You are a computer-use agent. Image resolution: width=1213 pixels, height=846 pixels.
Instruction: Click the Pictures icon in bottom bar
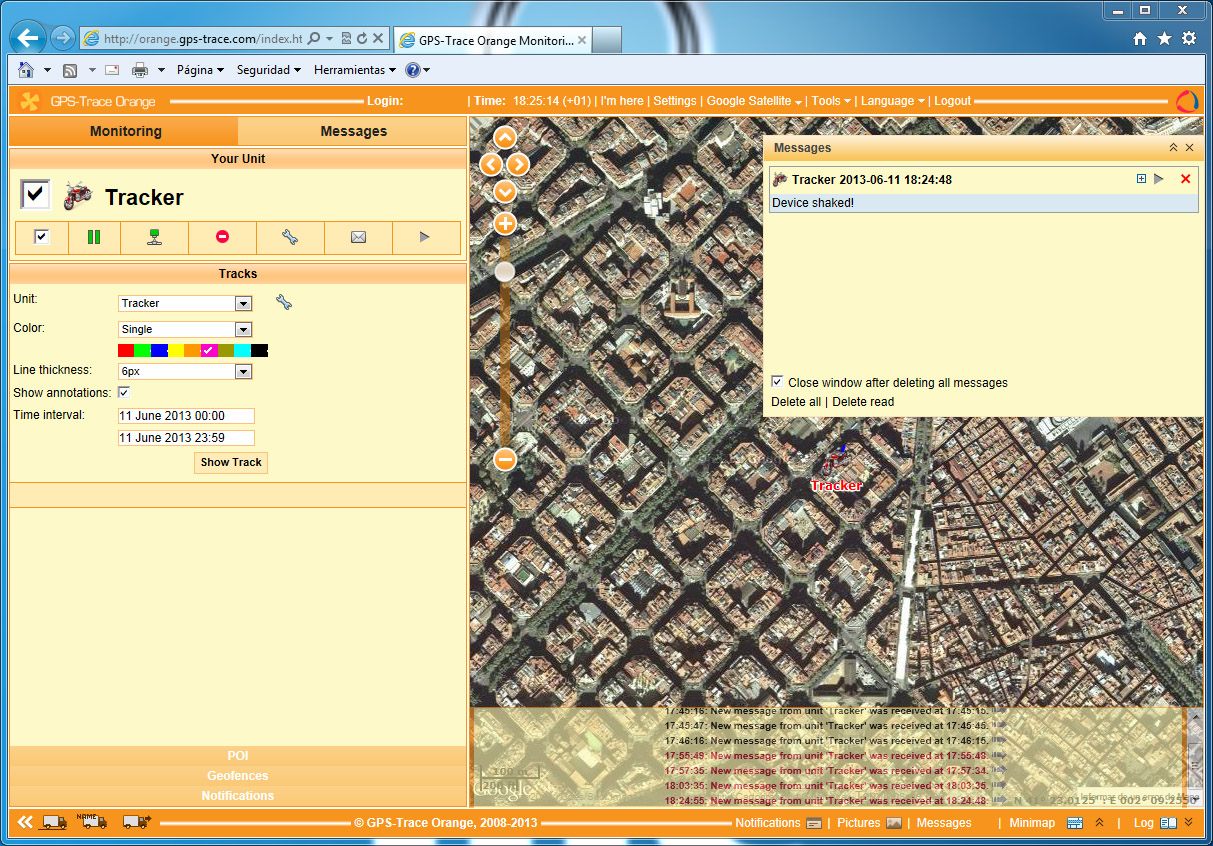point(894,823)
